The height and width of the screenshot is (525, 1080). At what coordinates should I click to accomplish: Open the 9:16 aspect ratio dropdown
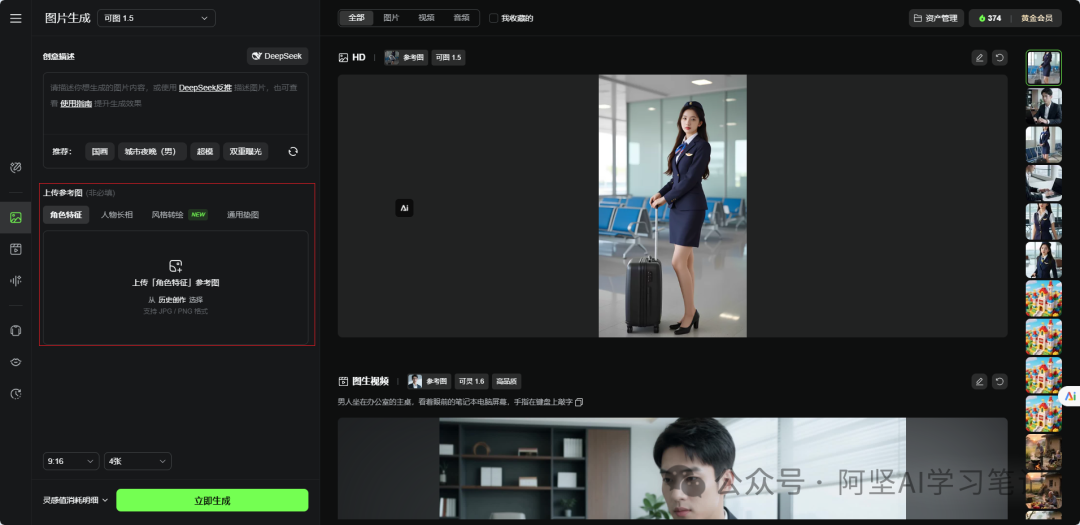71,461
